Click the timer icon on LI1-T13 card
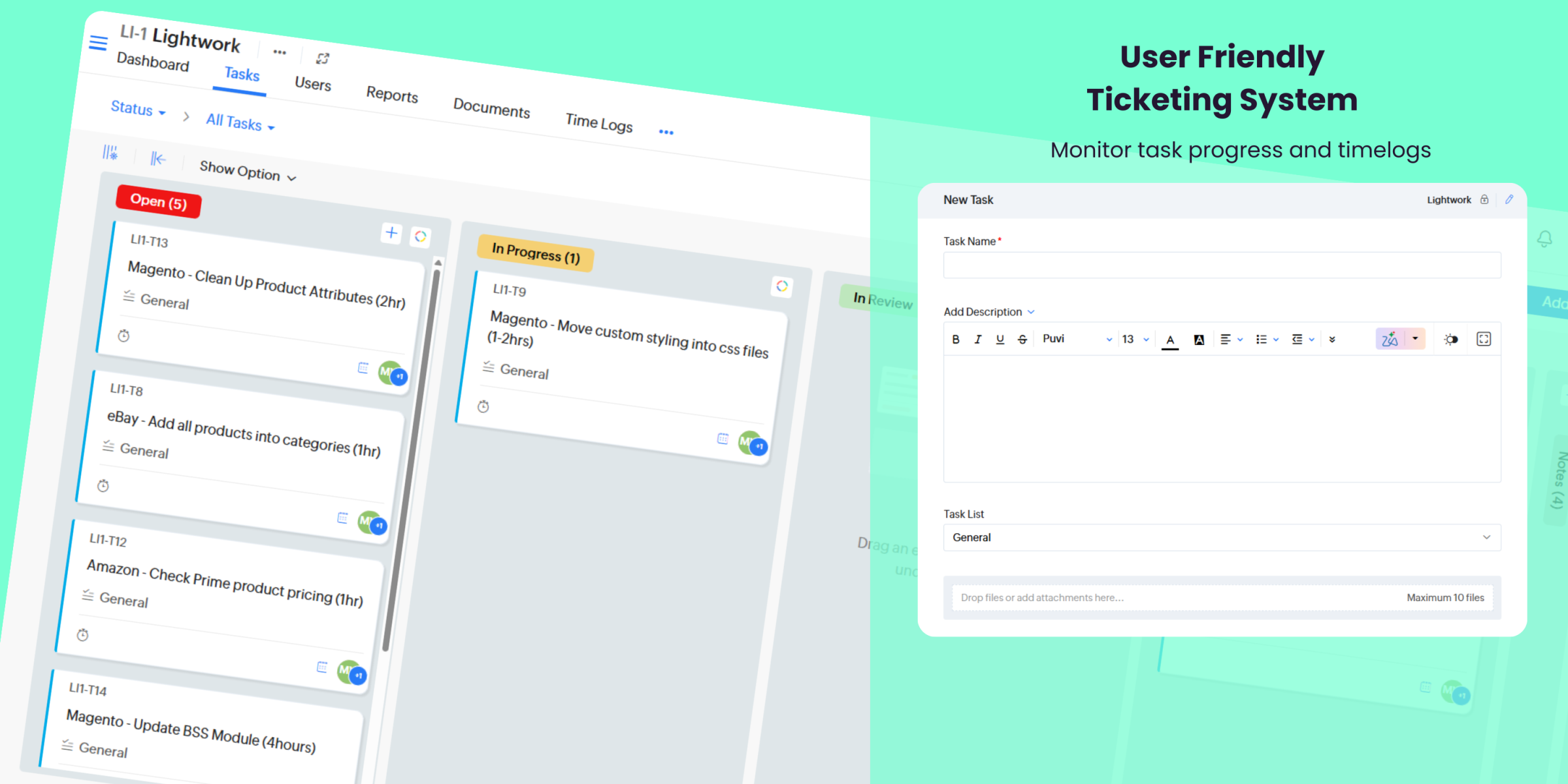This screenshot has height=784, width=1568. pyautogui.click(x=123, y=336)
